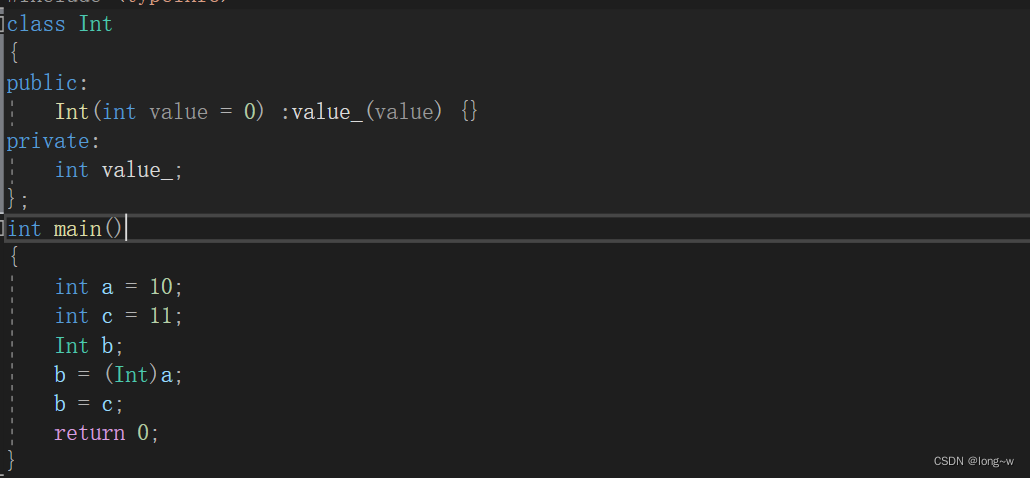The width and height of the screenshot is (1030, 478).
Task: Click the Int constructor name
Action: [72, 112]
